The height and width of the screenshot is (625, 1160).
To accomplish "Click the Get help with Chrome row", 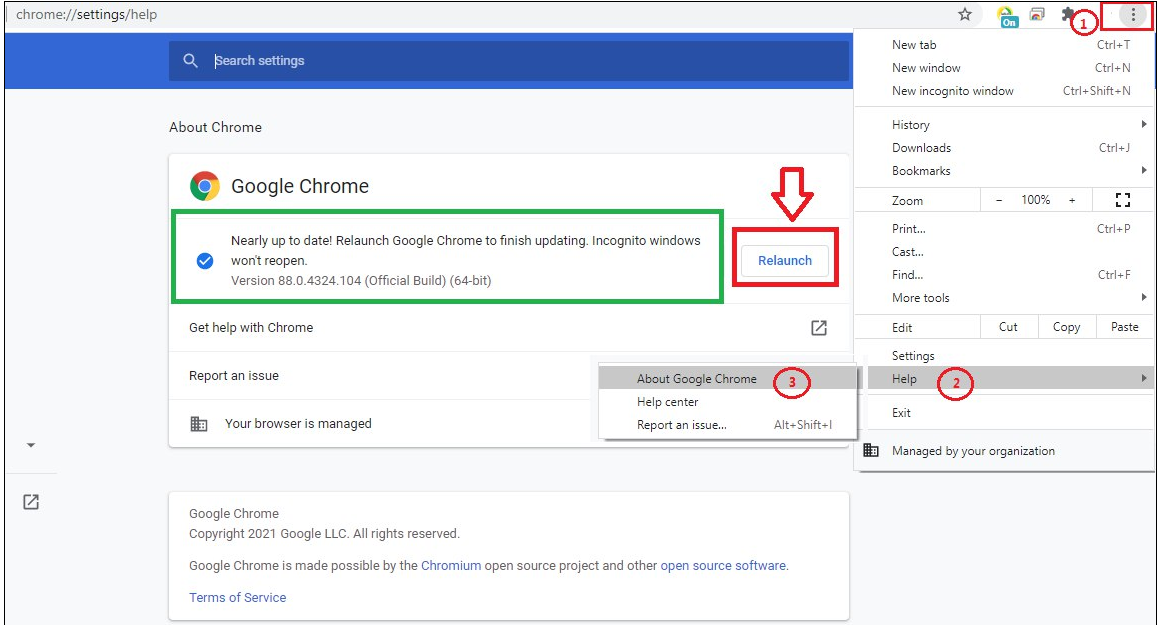I will tap(508, 328).
